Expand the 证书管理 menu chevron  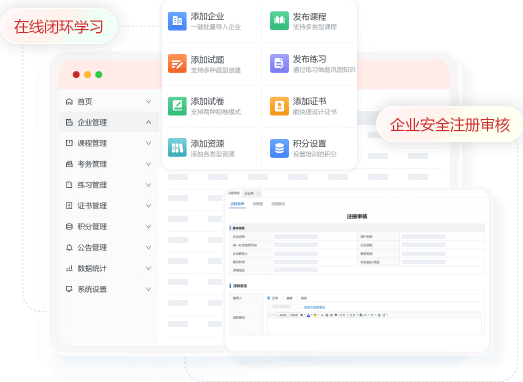pos(148,206)
